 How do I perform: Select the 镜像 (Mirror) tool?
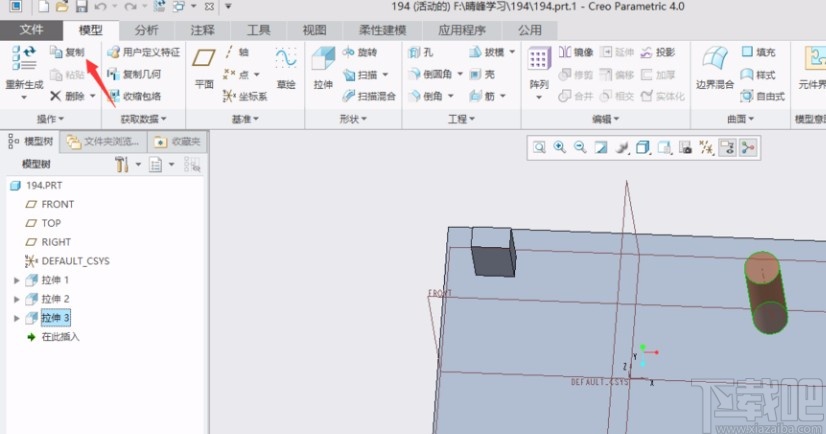tap(576, 52)
